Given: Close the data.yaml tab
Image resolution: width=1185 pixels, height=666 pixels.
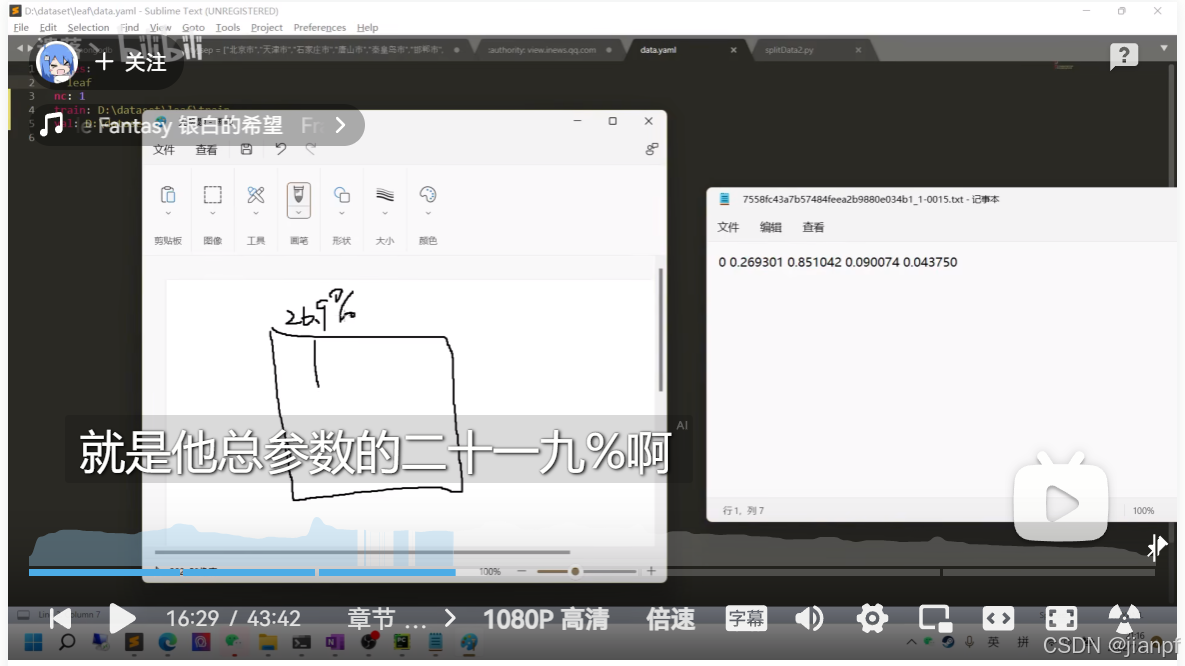Looking at the screenshot, I should coord(733,50).
